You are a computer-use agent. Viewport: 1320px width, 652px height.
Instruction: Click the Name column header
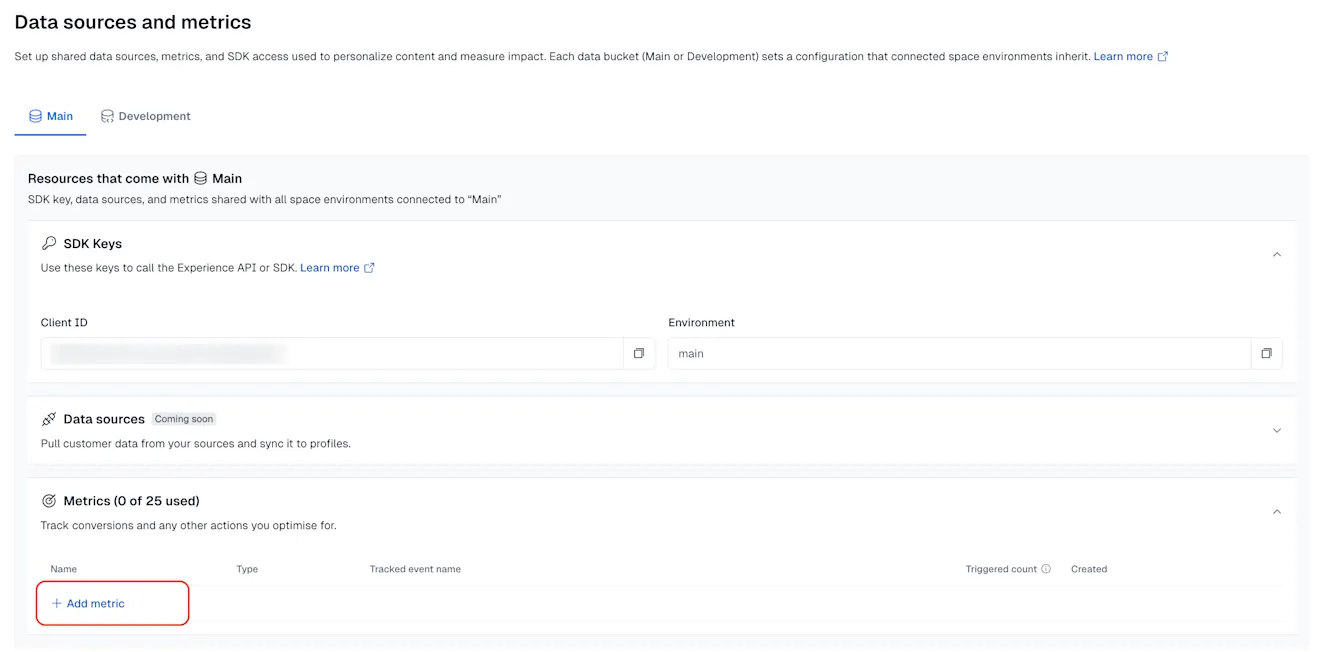coord(63,568)
